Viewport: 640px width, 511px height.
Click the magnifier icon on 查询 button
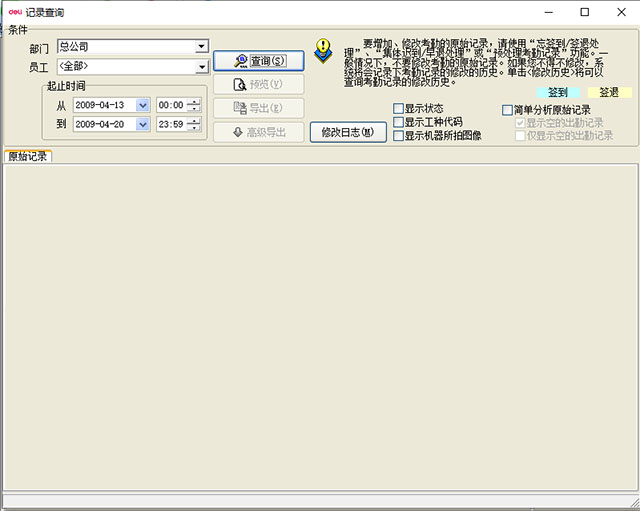click(240, 61)
